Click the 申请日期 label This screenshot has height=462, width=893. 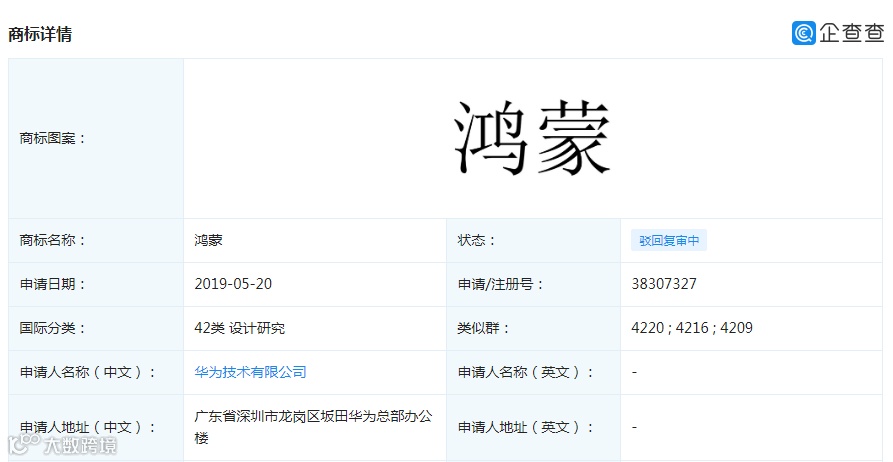pyautogui.click(x=52, y=284)
